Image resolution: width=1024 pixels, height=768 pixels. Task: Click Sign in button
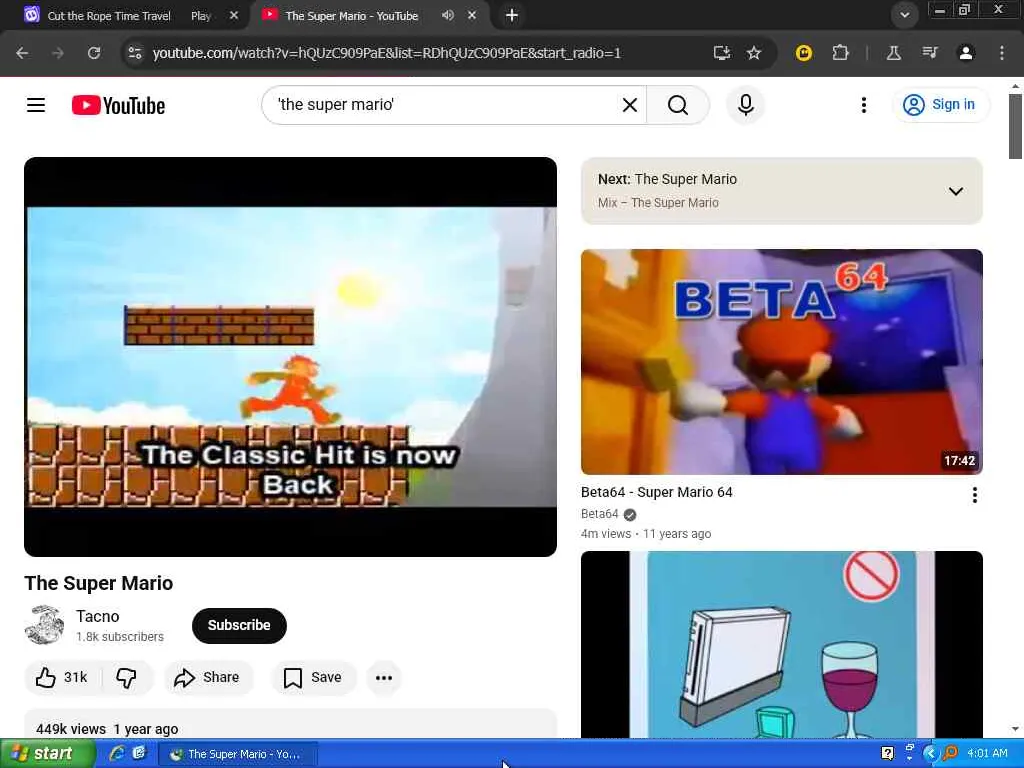940,104
